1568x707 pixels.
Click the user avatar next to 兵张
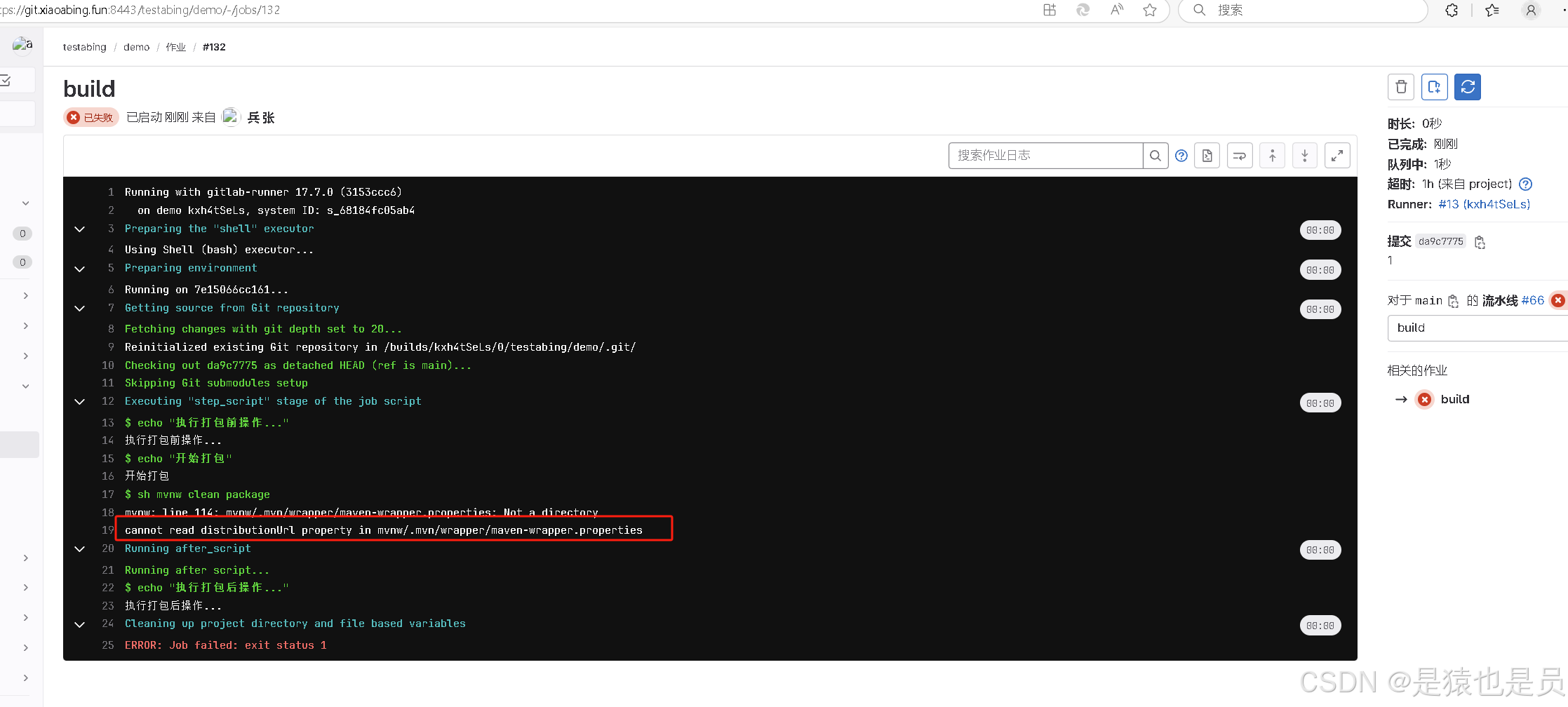(231, 117)
